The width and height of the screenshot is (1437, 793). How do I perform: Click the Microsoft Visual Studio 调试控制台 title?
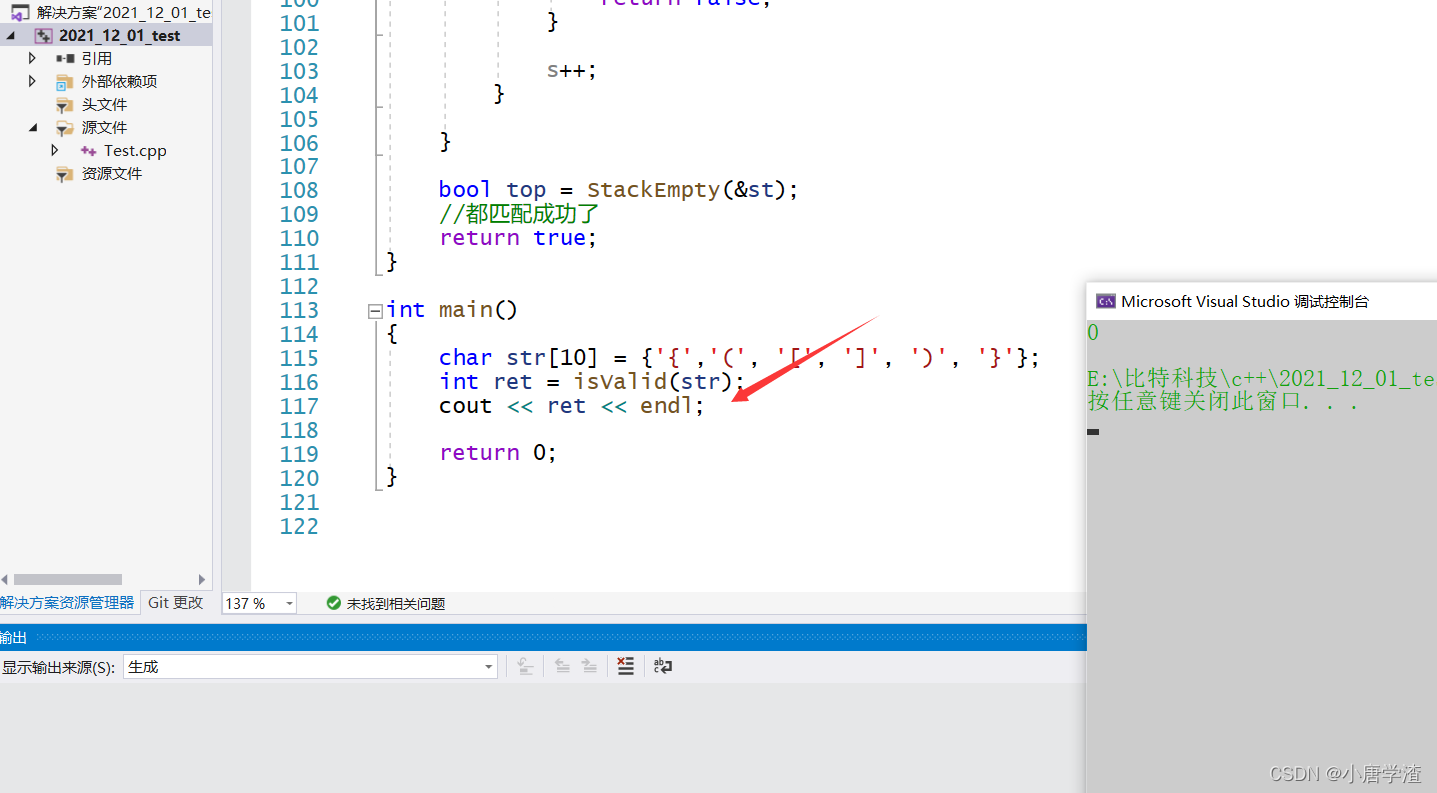1245,301
